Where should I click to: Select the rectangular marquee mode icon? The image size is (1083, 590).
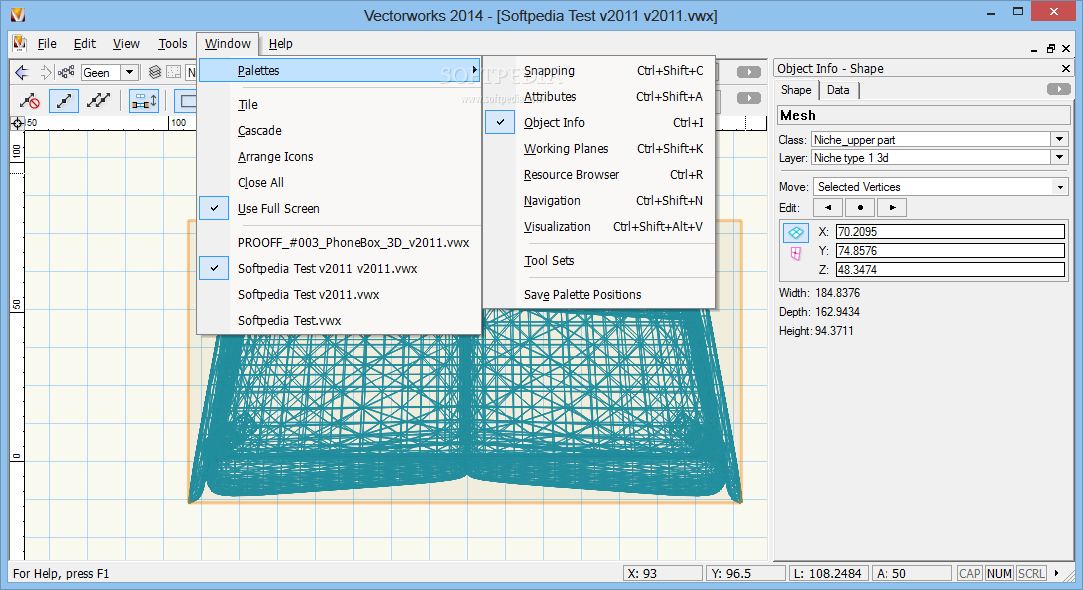(186, 101)
